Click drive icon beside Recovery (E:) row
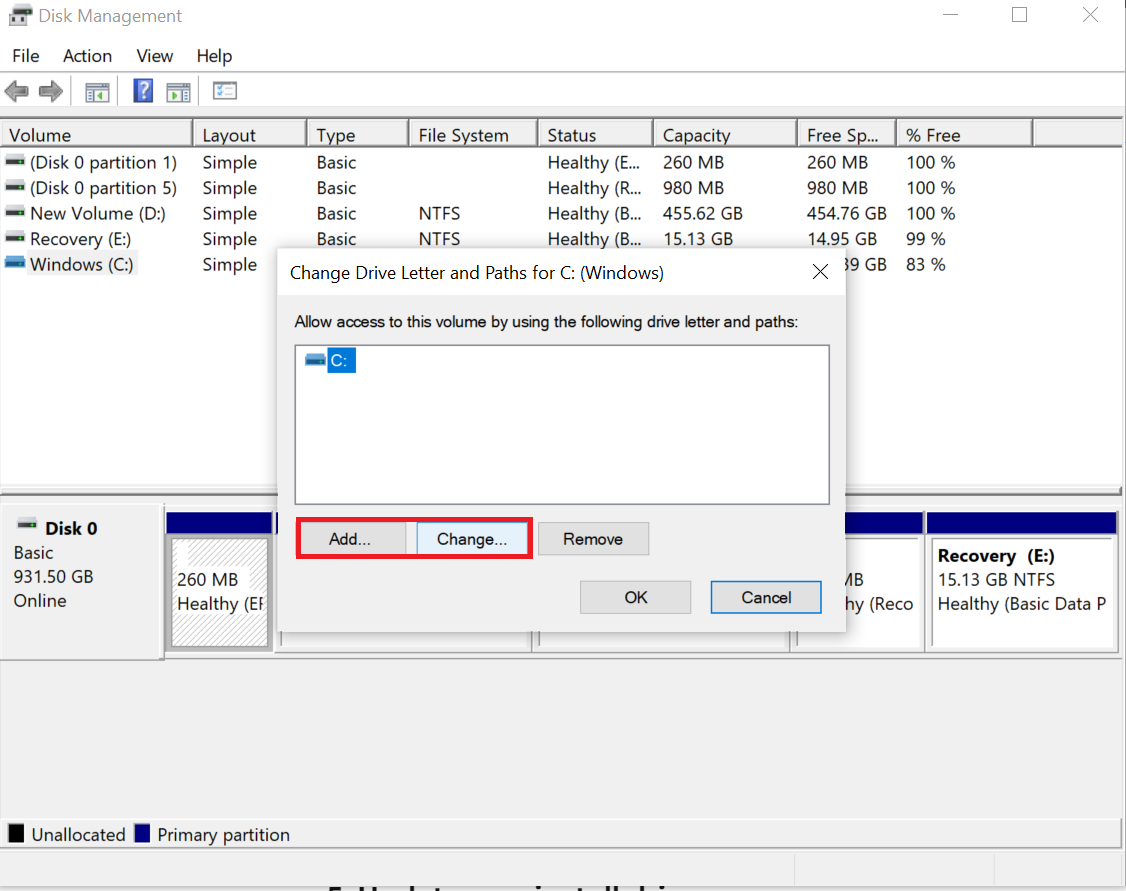 pos(15,238)
